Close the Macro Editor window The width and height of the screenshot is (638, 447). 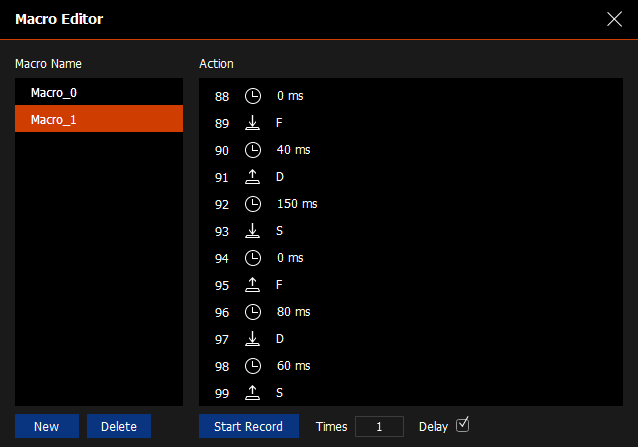pyautogui.click(x=614, y=19)
